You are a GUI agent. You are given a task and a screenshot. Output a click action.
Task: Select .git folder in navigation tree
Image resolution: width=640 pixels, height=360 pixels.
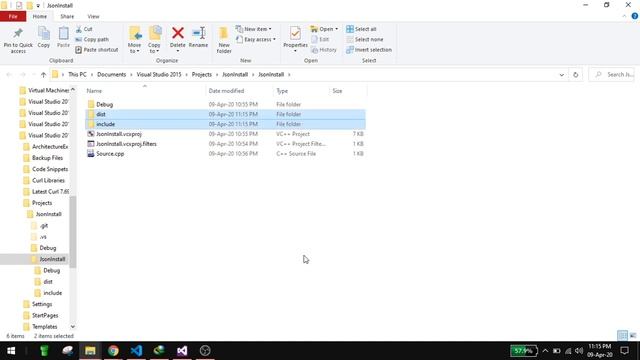pyautogui.click(x=40, y=225)
